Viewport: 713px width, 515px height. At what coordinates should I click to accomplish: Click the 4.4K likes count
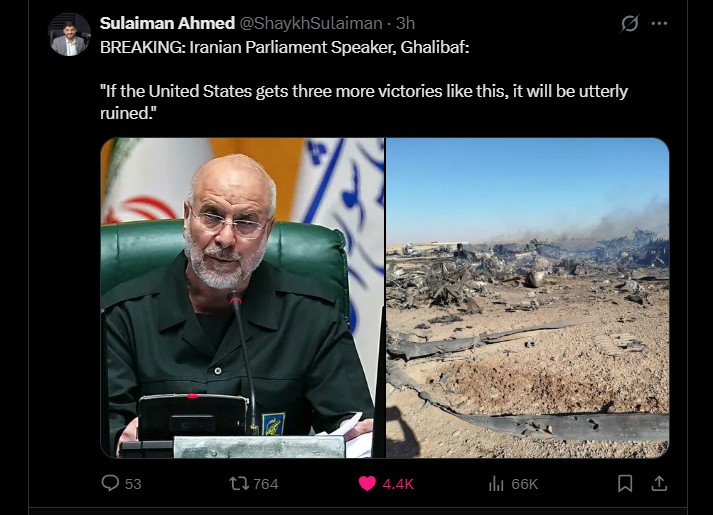(x=398, y=484)
